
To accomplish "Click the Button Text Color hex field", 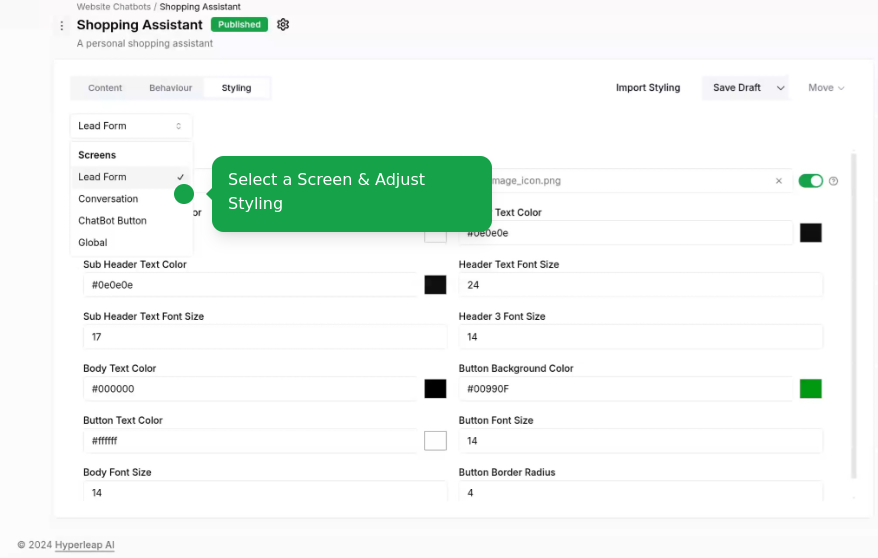I will point(250,441).
